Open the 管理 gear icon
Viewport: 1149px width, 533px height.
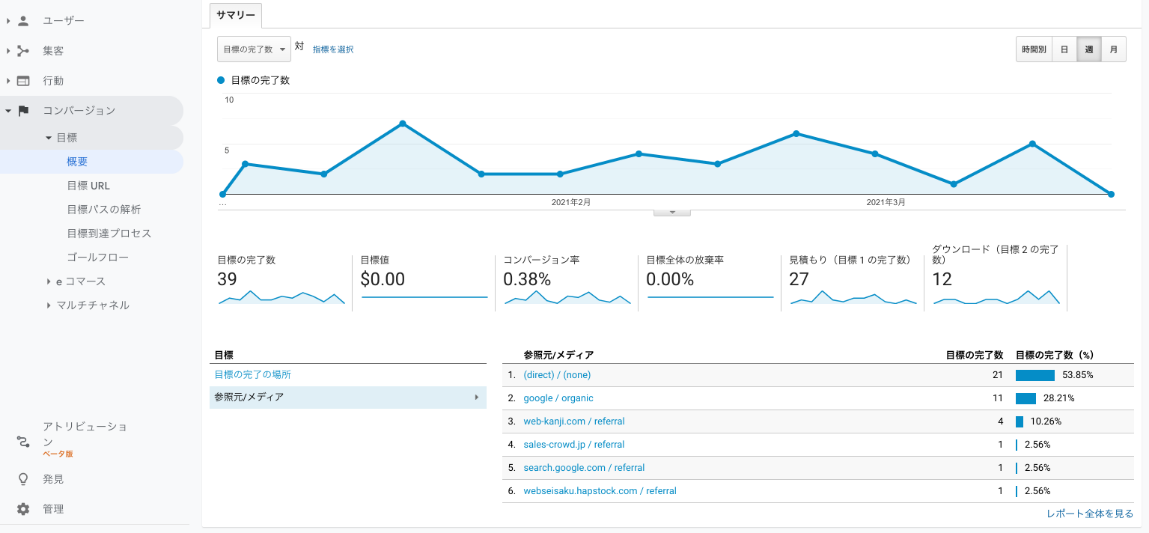23,509
